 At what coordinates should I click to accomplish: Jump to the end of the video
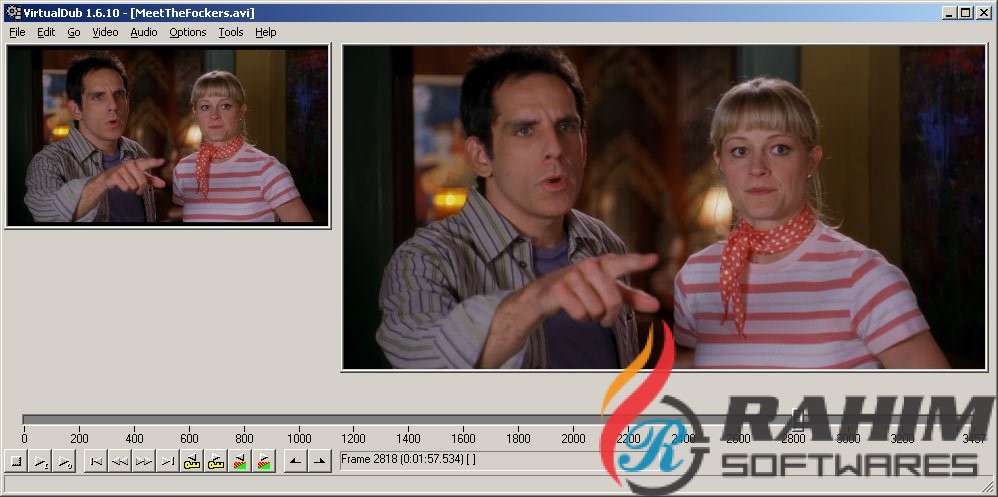(x=168, y=461)
